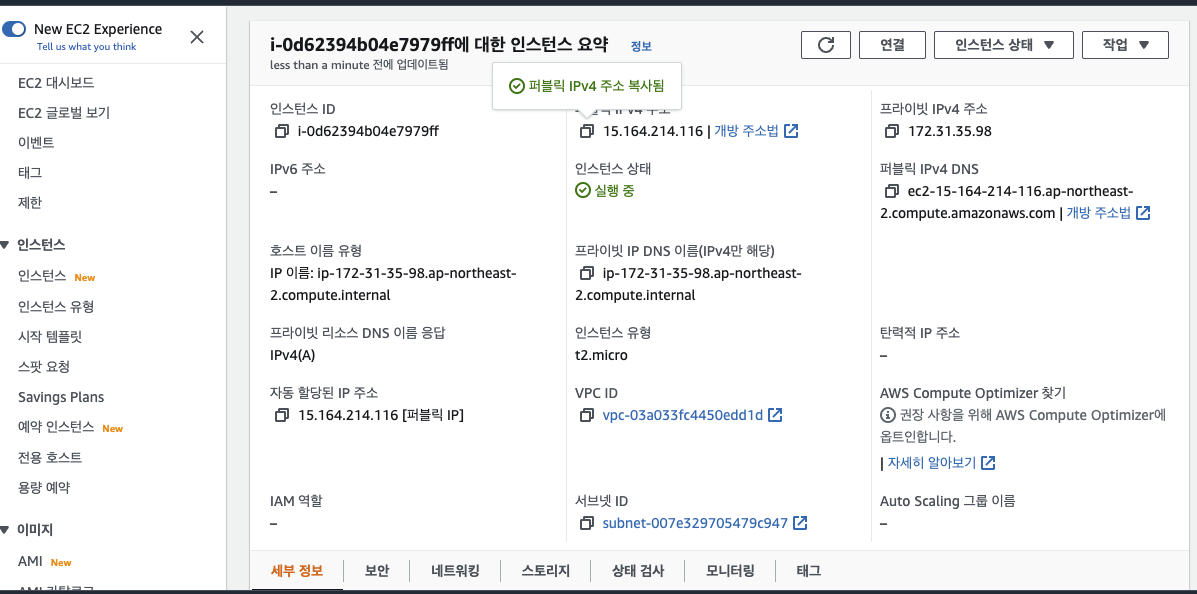This screenshot has height=594, width=1197.
Task: Click 개방 주소법 link under public IPv4 DNS
Action: pyautogui.click(x=1098, y=213)
